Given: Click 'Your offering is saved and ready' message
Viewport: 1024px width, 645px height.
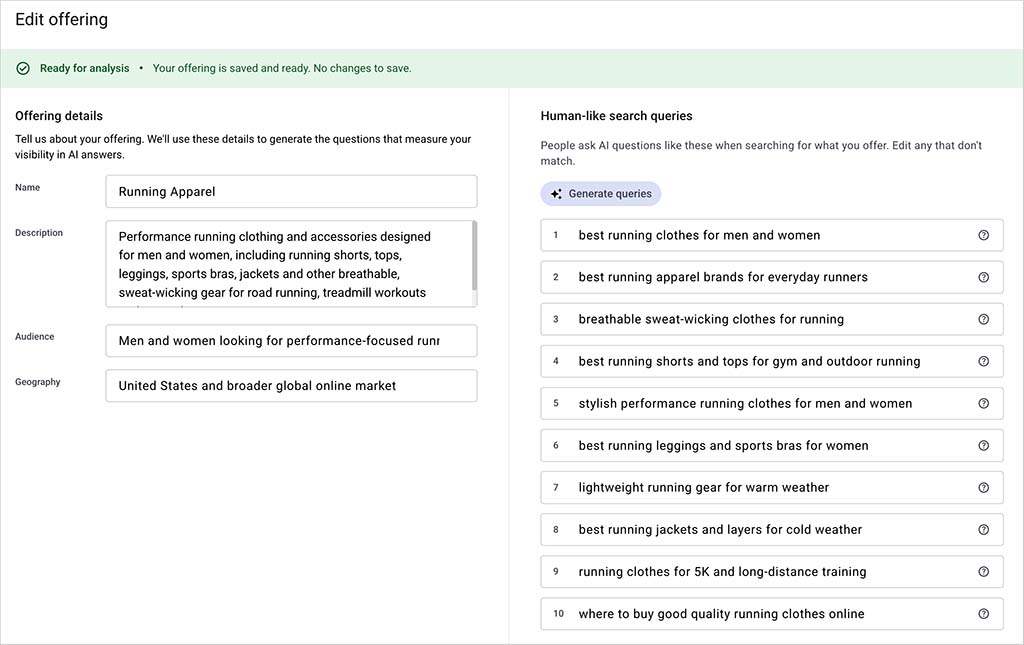Looking at the screenshot, I should point(282,69).
